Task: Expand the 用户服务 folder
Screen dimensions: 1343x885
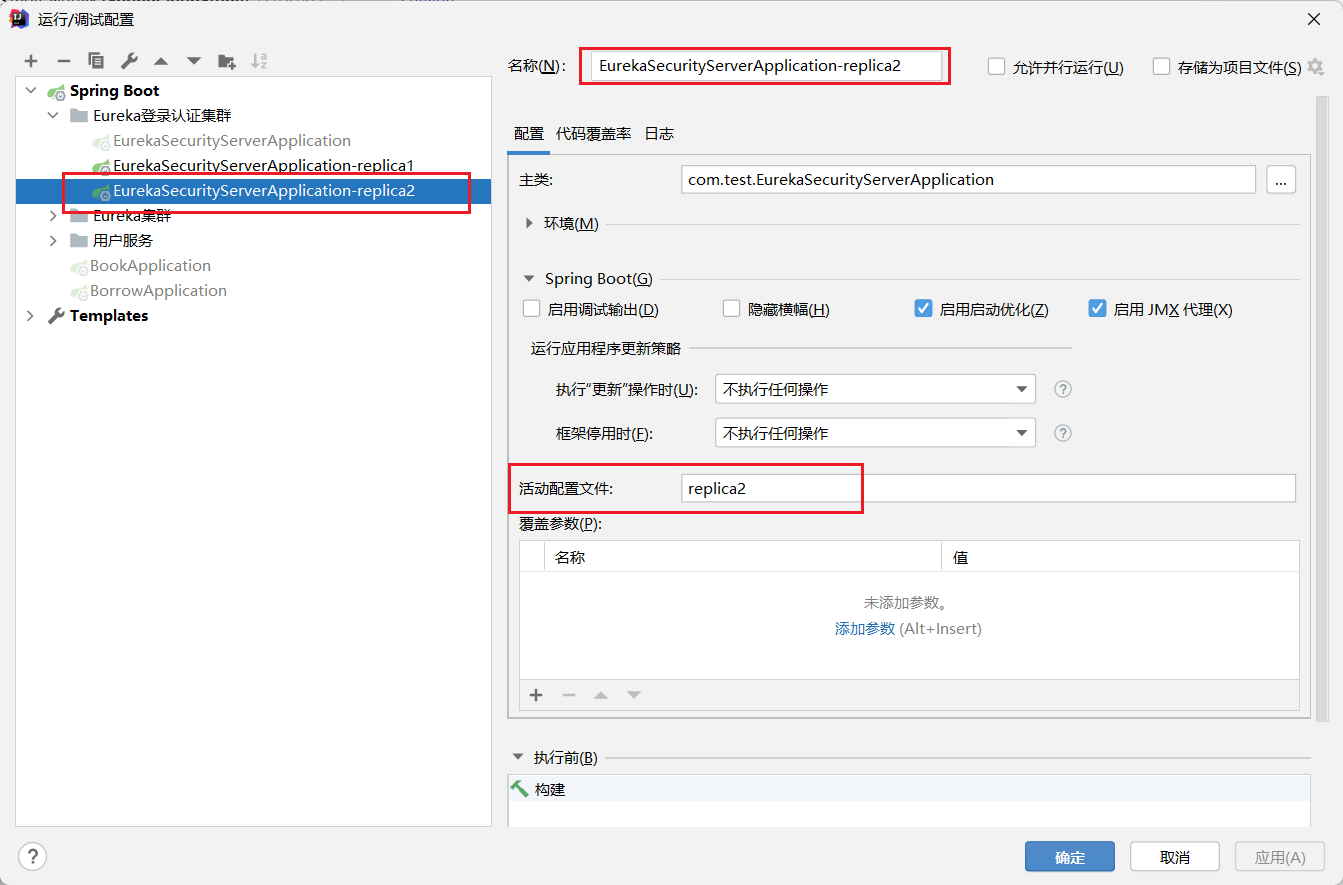Action: [x=54, y=241]
